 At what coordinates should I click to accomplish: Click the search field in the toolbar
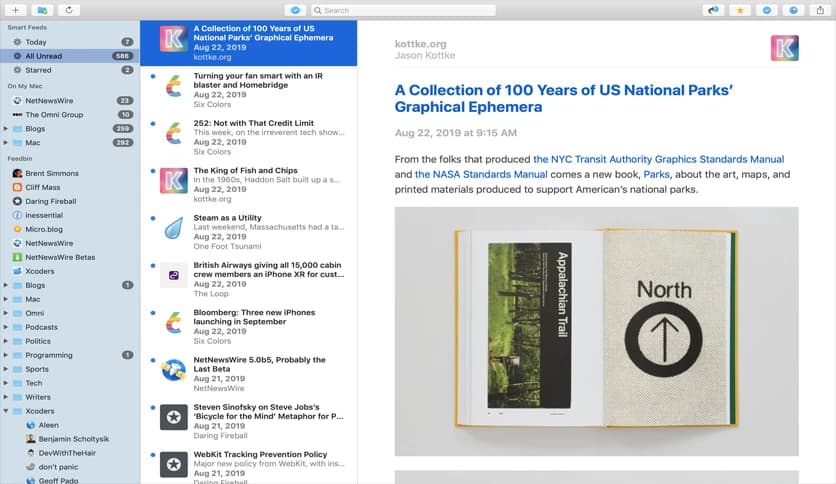(x=403, y=10)
